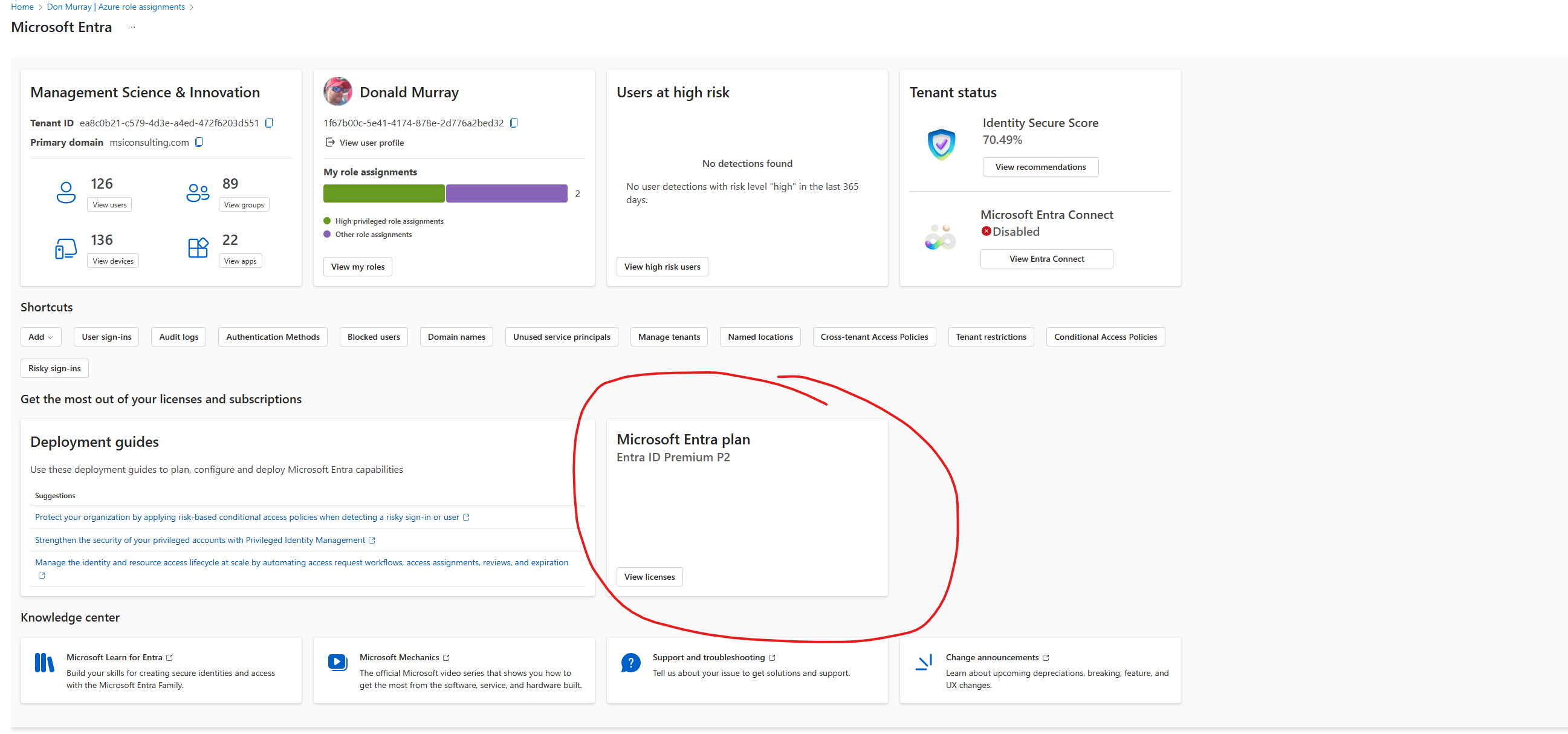Copy Donald Murray's object ID
This screenshot has width=1568, height=734.
coord(514,123)
